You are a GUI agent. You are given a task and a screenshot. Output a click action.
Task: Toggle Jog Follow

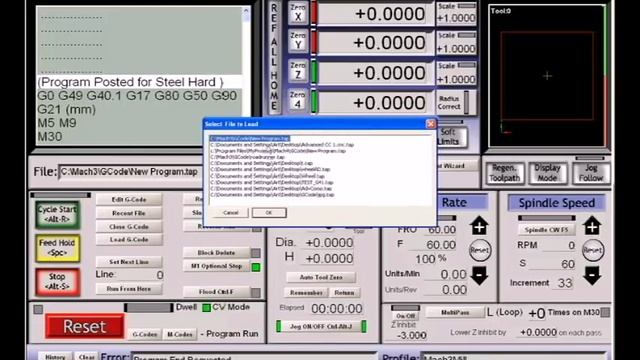[591, 173]
